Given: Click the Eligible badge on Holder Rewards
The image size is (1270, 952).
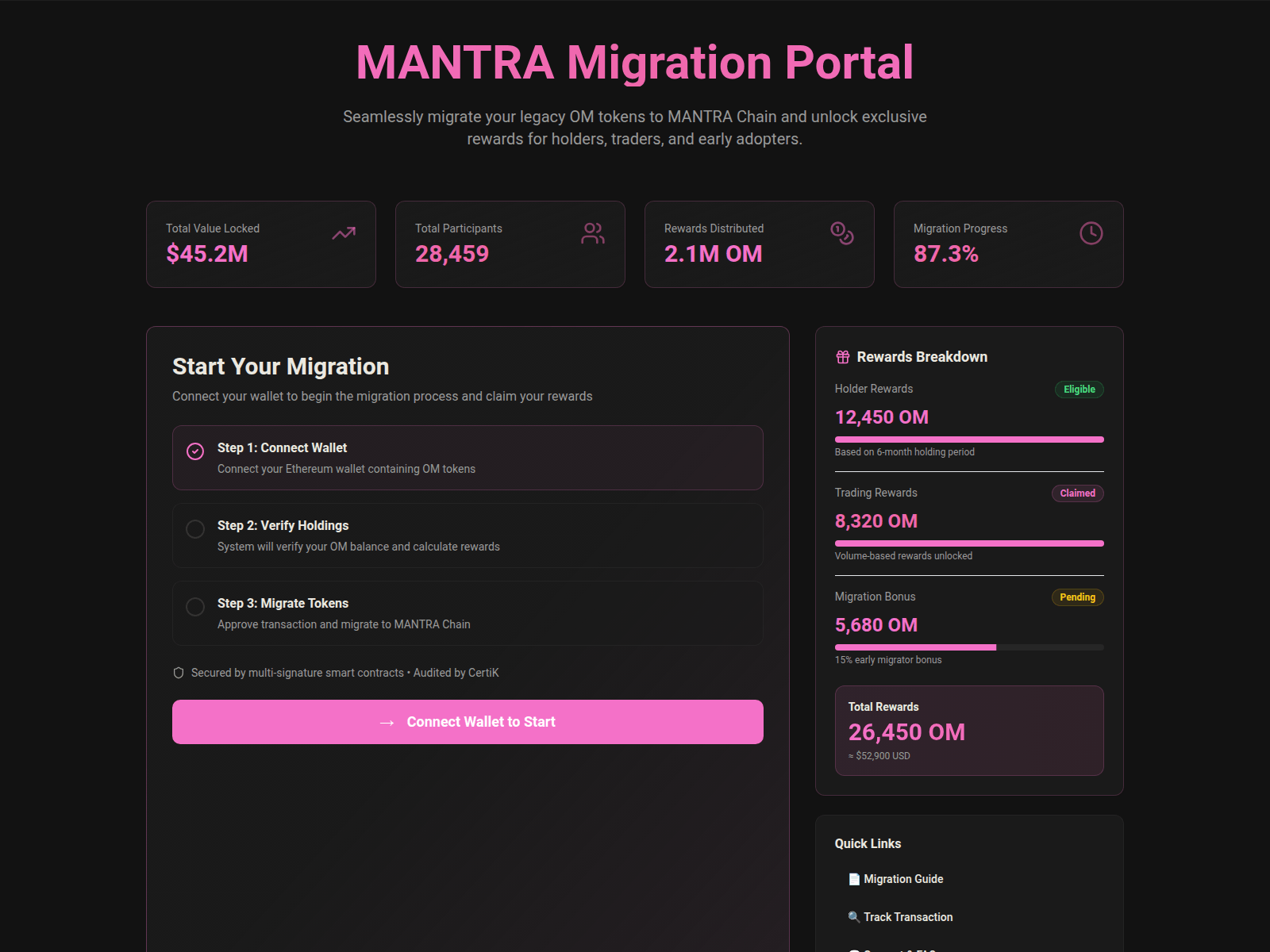Looking at the screenshot, I should click(x=1079, y=390).
